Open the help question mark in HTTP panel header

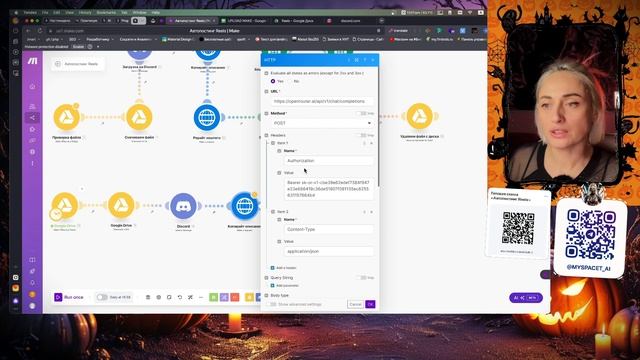point(365,60)
